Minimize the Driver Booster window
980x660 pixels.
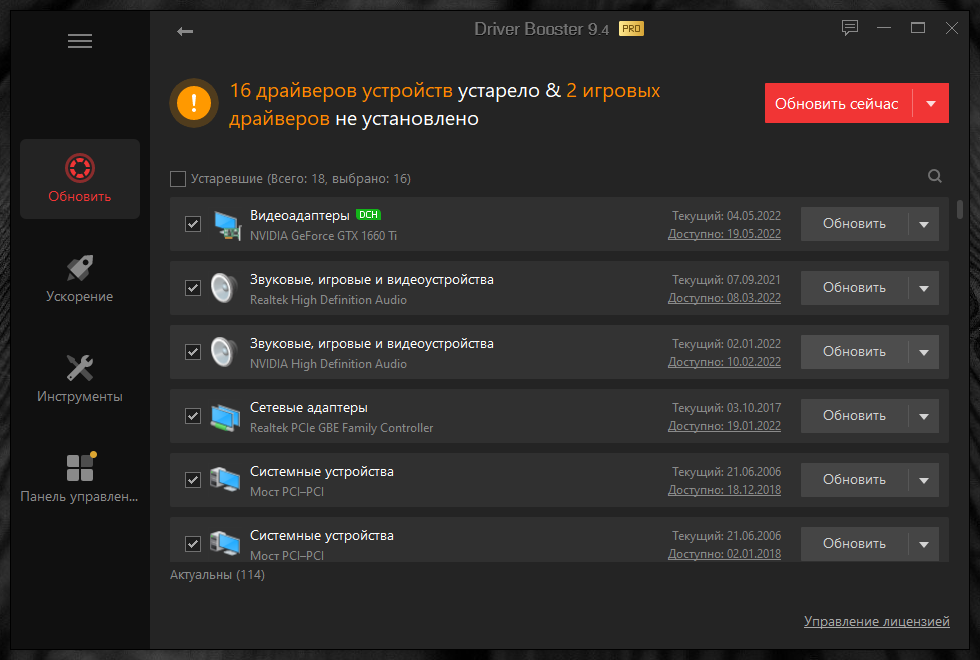(x=884, y=28)
